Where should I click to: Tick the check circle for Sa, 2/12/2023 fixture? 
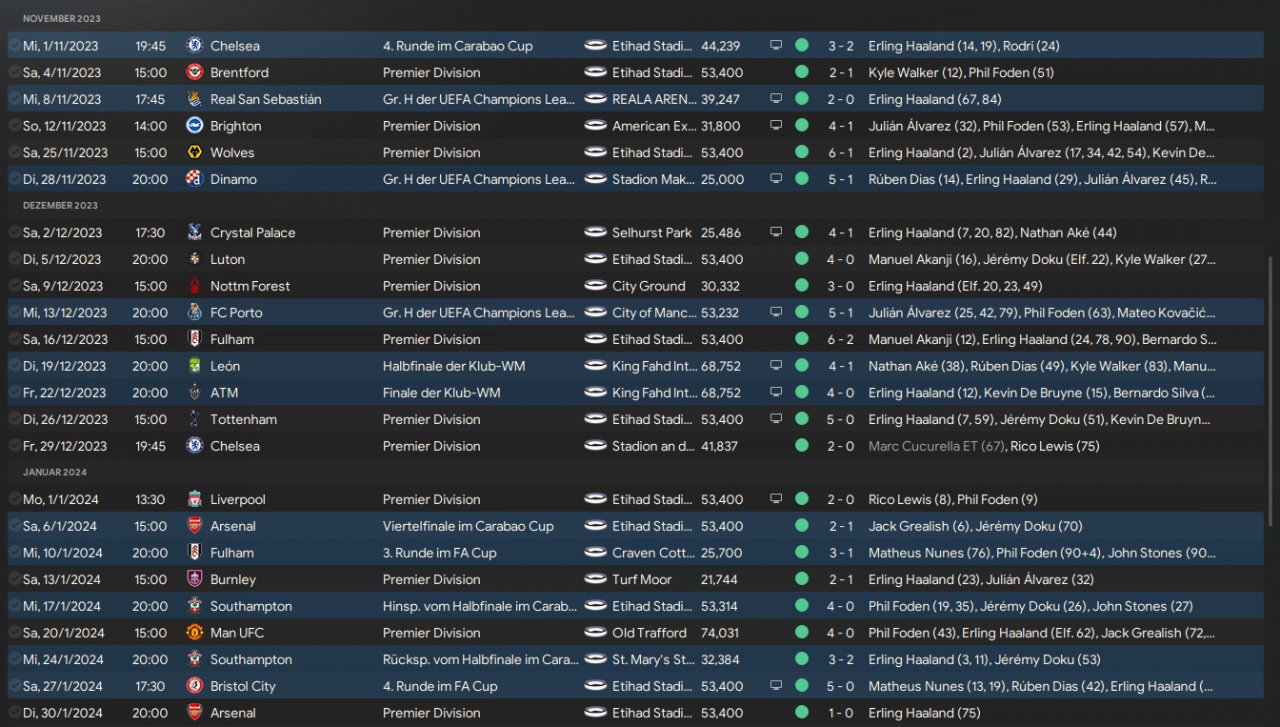tap(15, 233)
